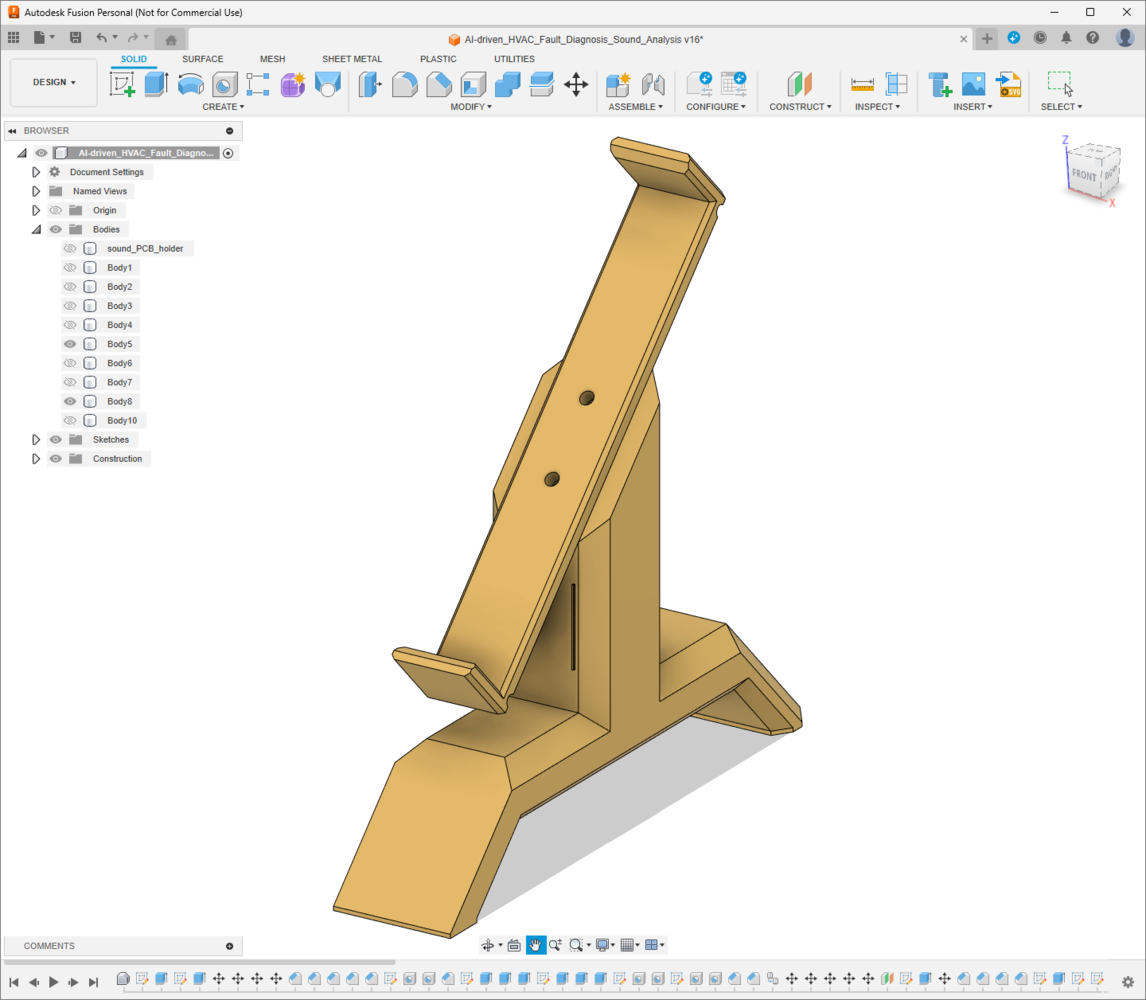Click the Extrude tool icon
1146x1000 pixels.
[x=156, y=84]
